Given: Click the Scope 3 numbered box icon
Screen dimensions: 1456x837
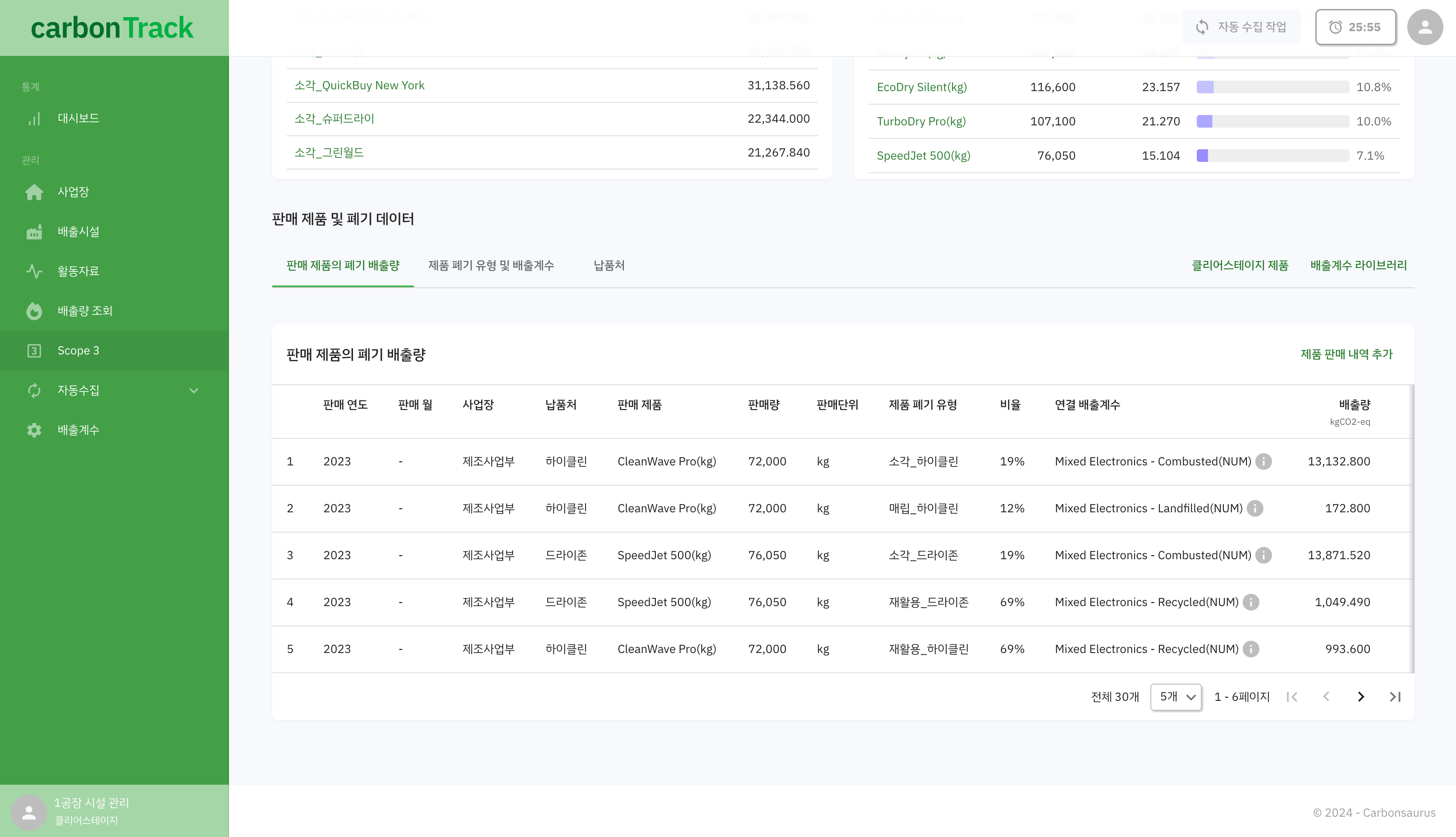Looking at the screenshot, I should point(34,351).
